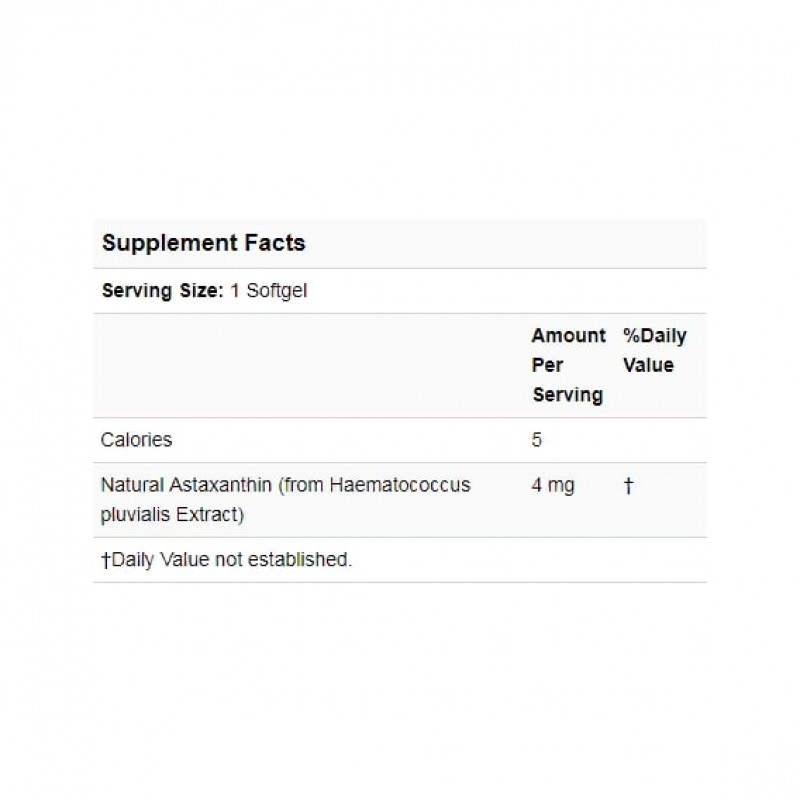
Task: Click the word Amount in table header
Action: (x=568, y=336)
